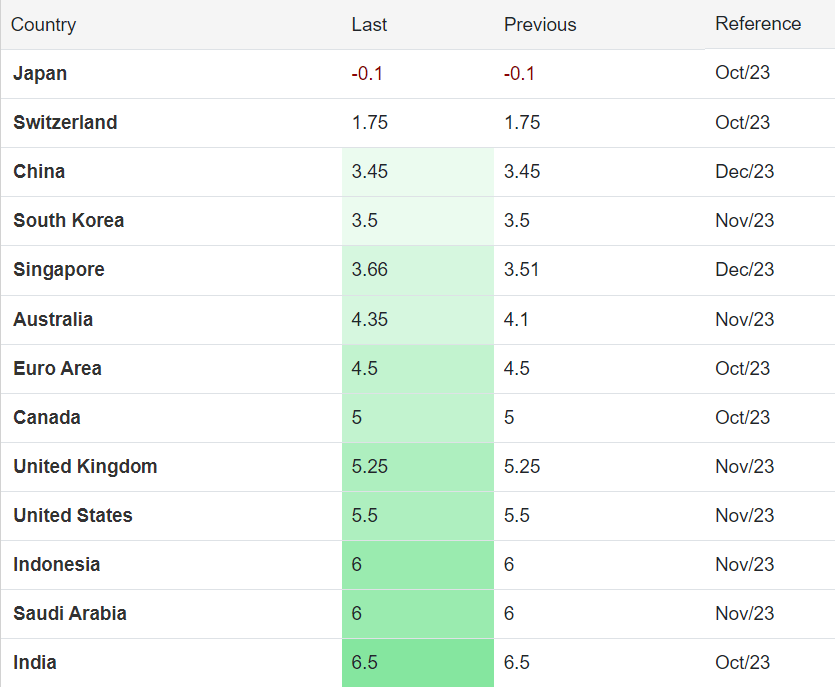Open the Japan country link
Screen dimensions: 835x687
pos(40,74)
